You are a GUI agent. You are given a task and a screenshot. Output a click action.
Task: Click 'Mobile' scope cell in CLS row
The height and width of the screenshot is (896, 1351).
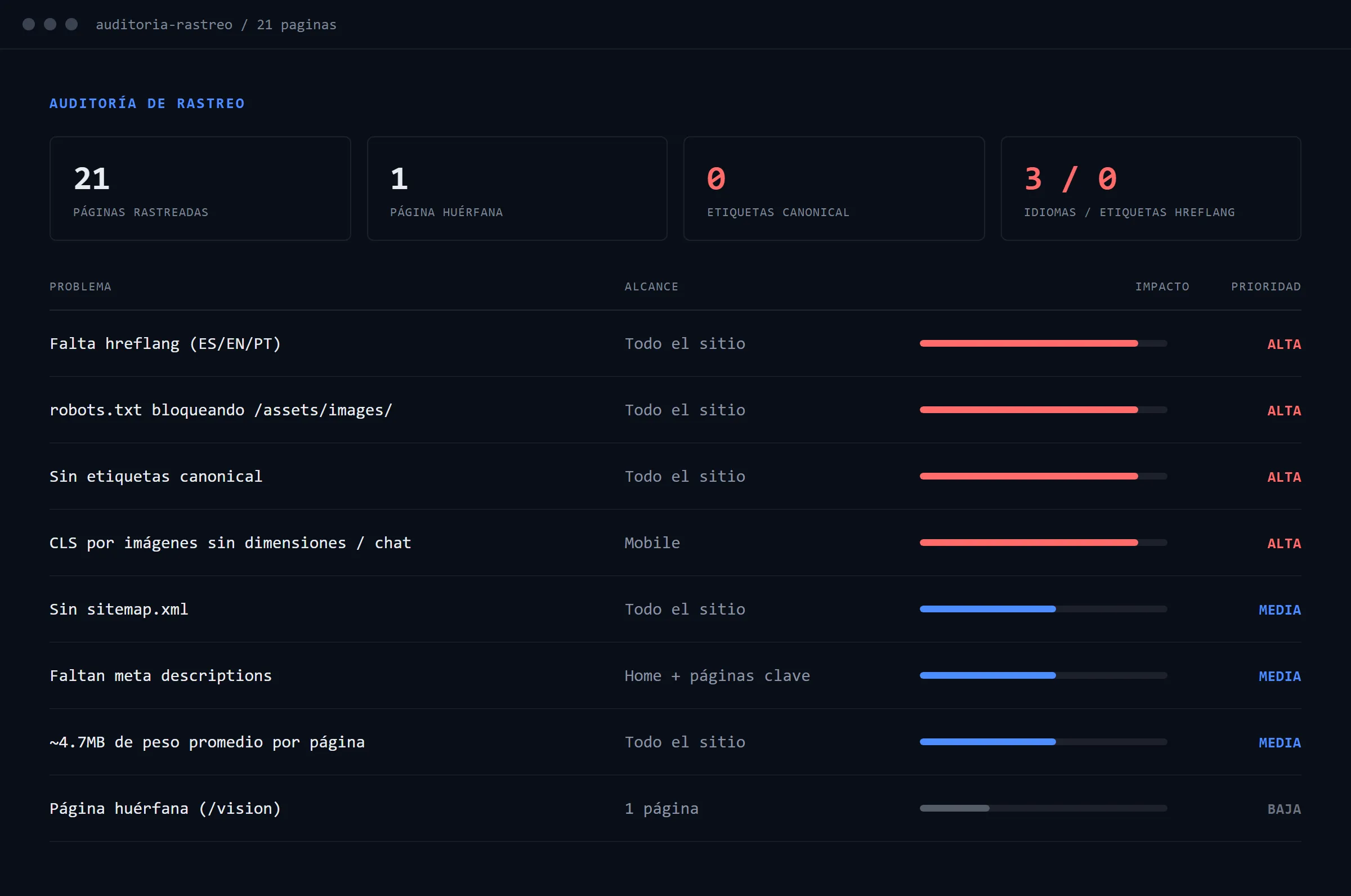click(652, 543)
